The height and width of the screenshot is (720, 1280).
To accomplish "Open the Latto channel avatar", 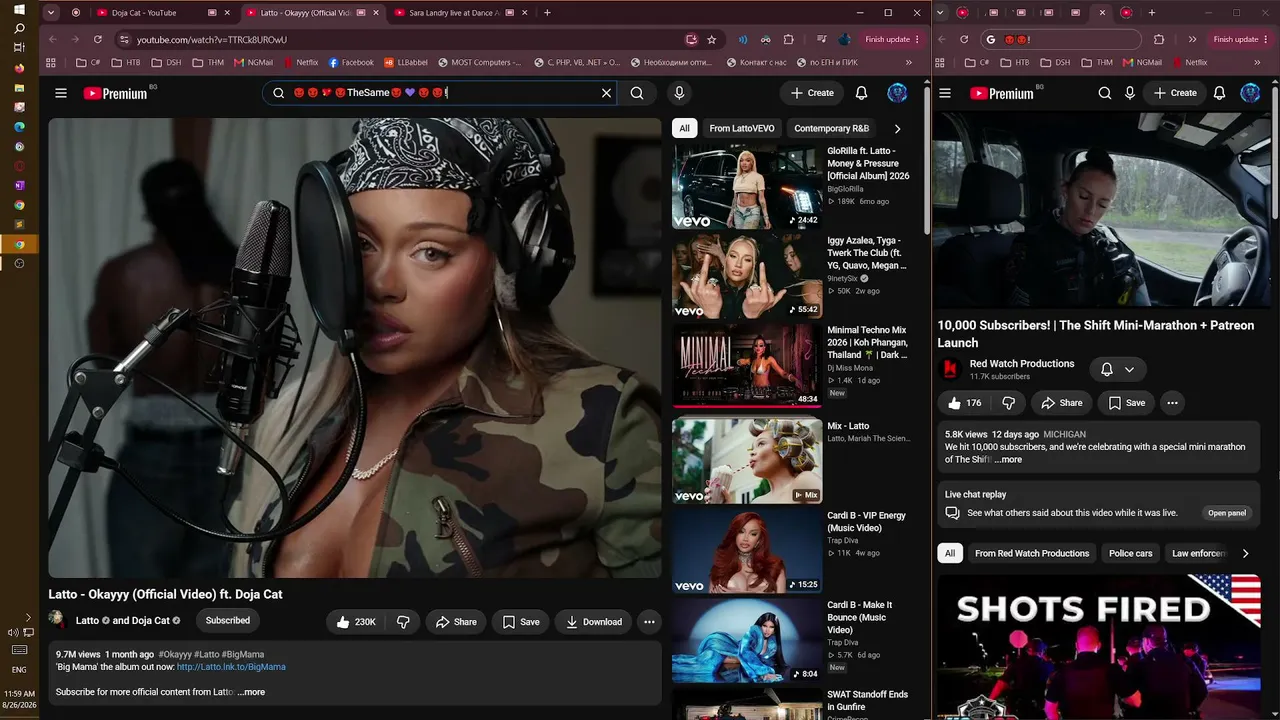I will tap(57, 620).
